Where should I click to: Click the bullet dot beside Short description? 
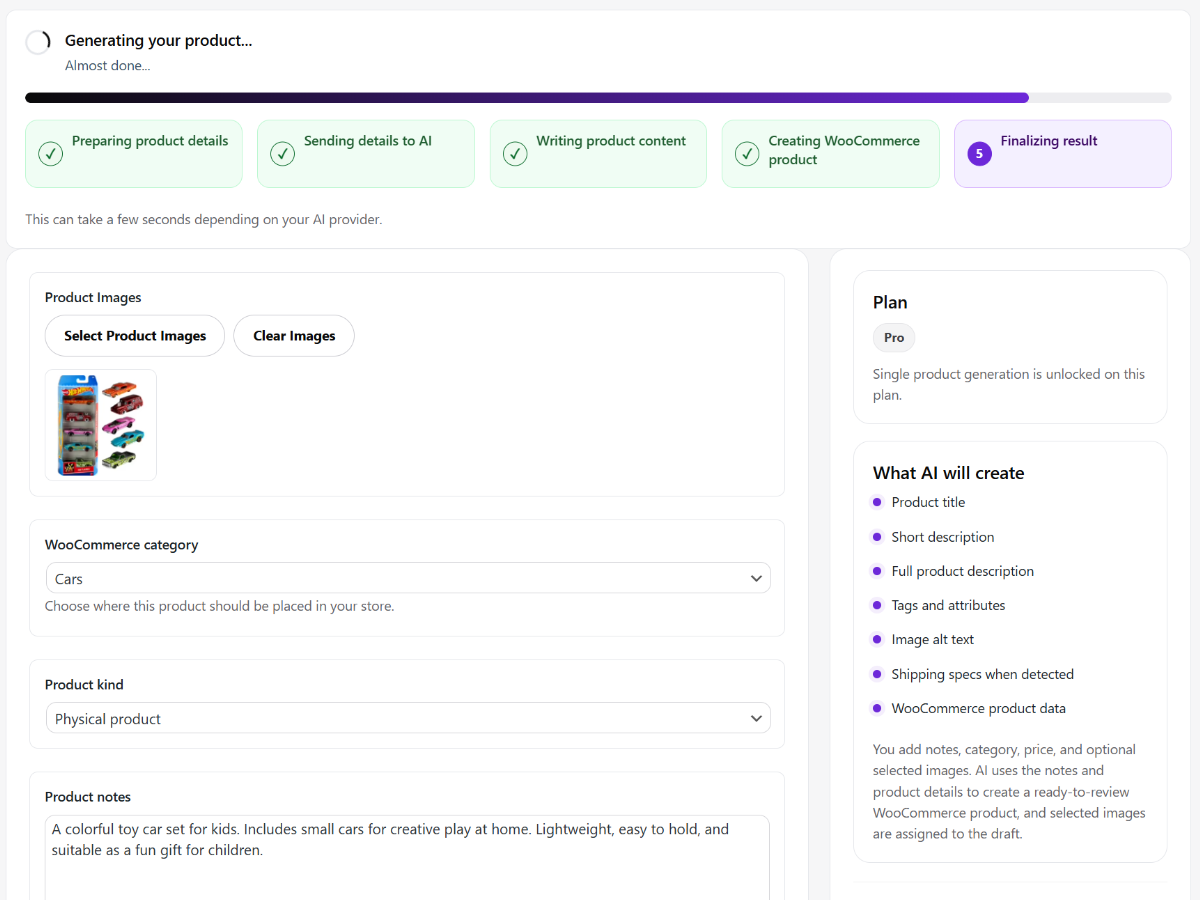pyautogui.click(x=877, y=537)
